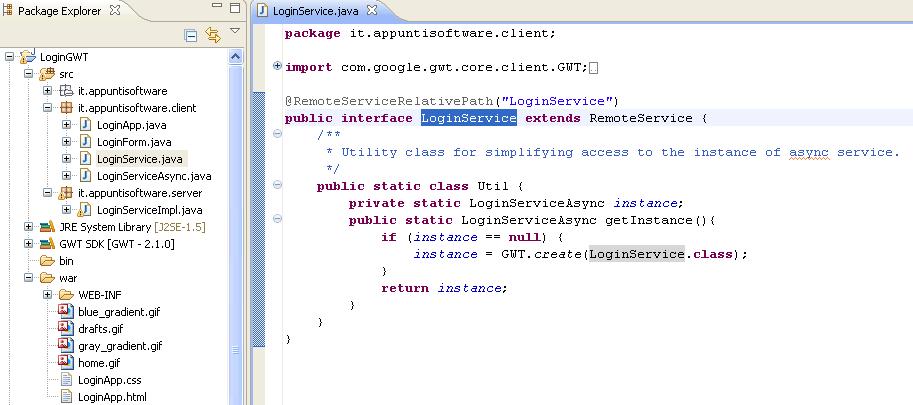Click the underlined word async in comment

click(x=809, y=152)
